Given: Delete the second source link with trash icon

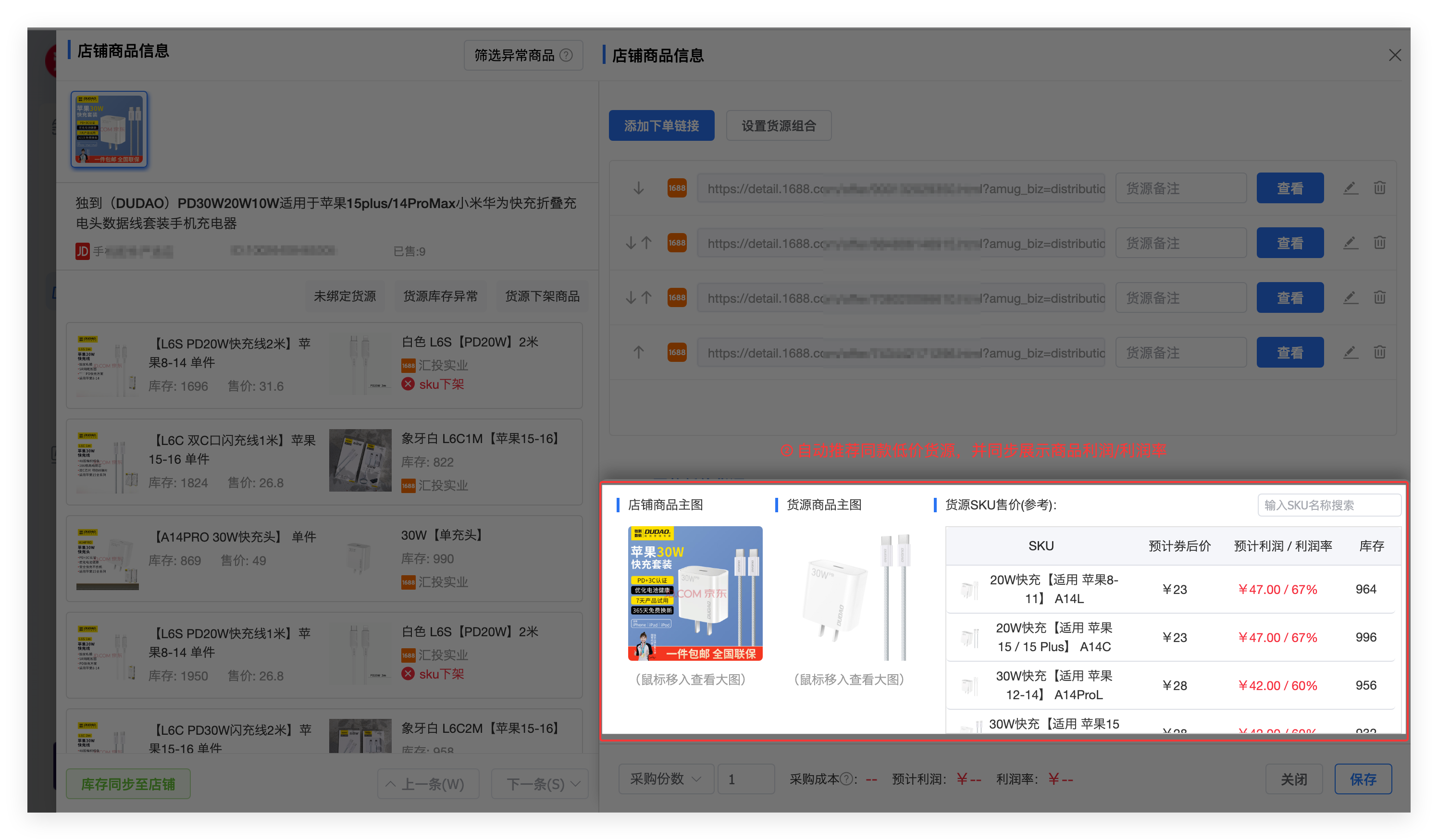Looking at the screenshot, I should (x=1379, y=243).
